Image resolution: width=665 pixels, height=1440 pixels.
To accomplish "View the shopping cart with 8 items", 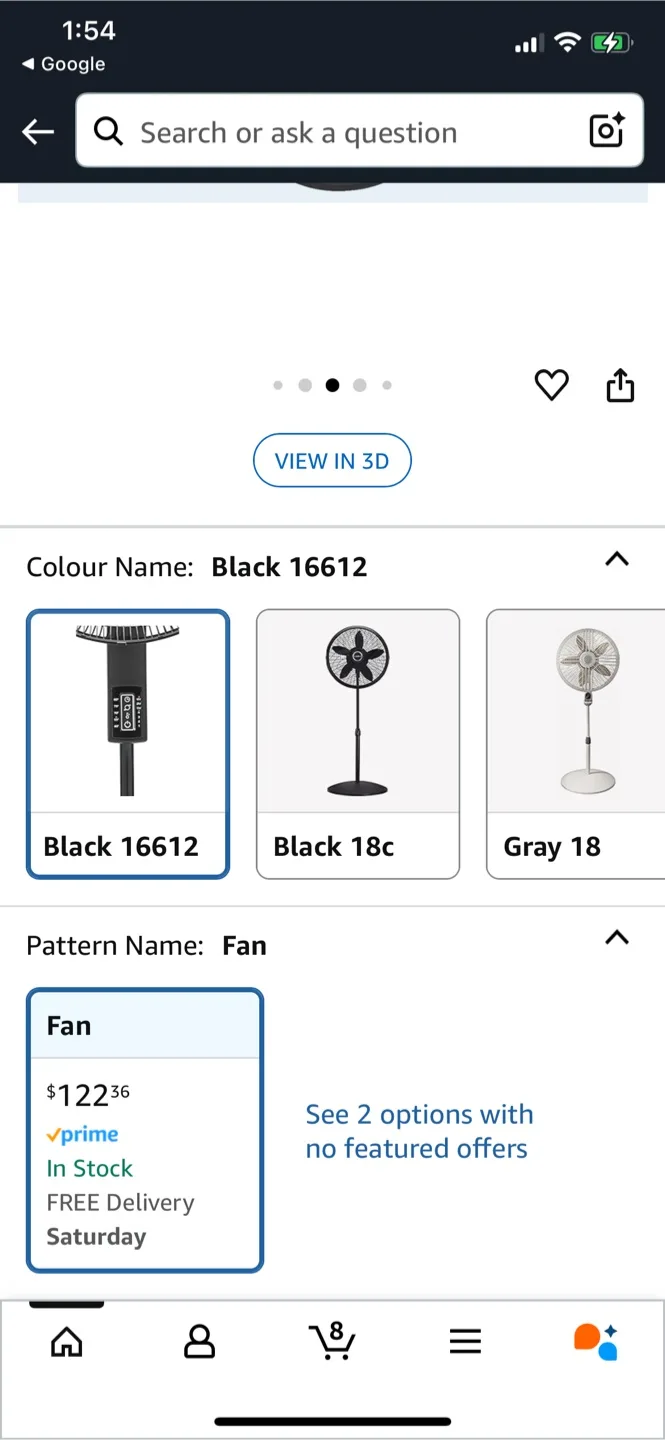I will 332,1342.
